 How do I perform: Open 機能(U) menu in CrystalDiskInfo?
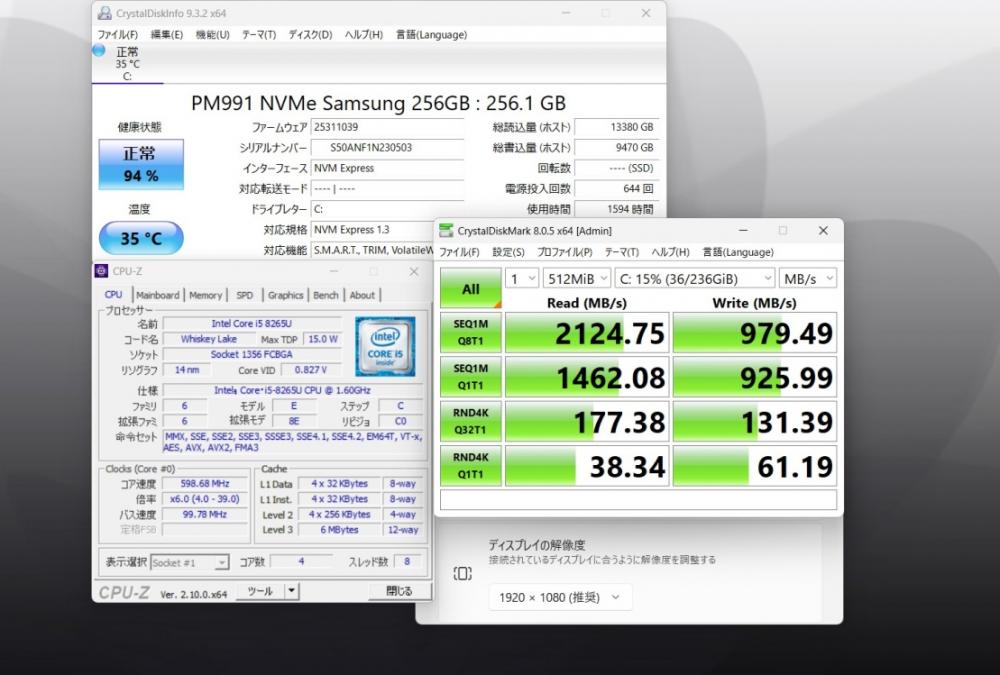tap(212, 34)
